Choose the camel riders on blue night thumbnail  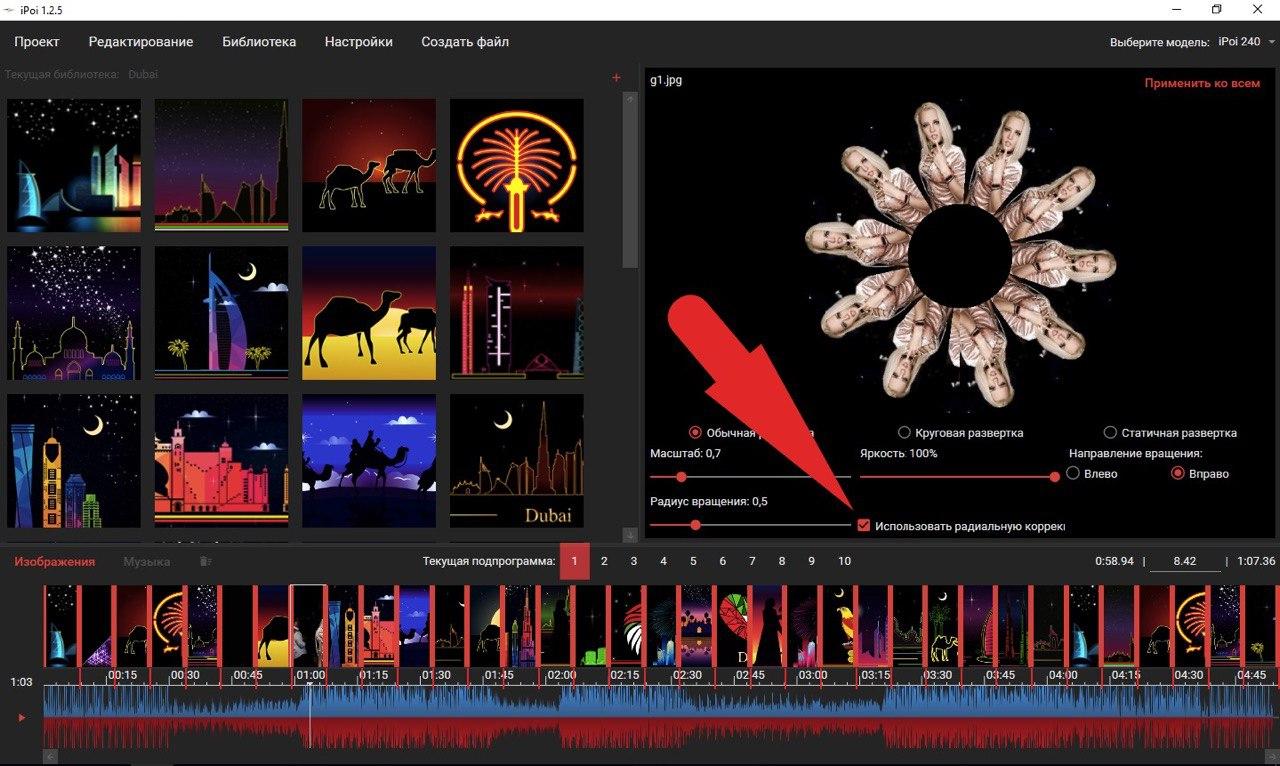369,461
